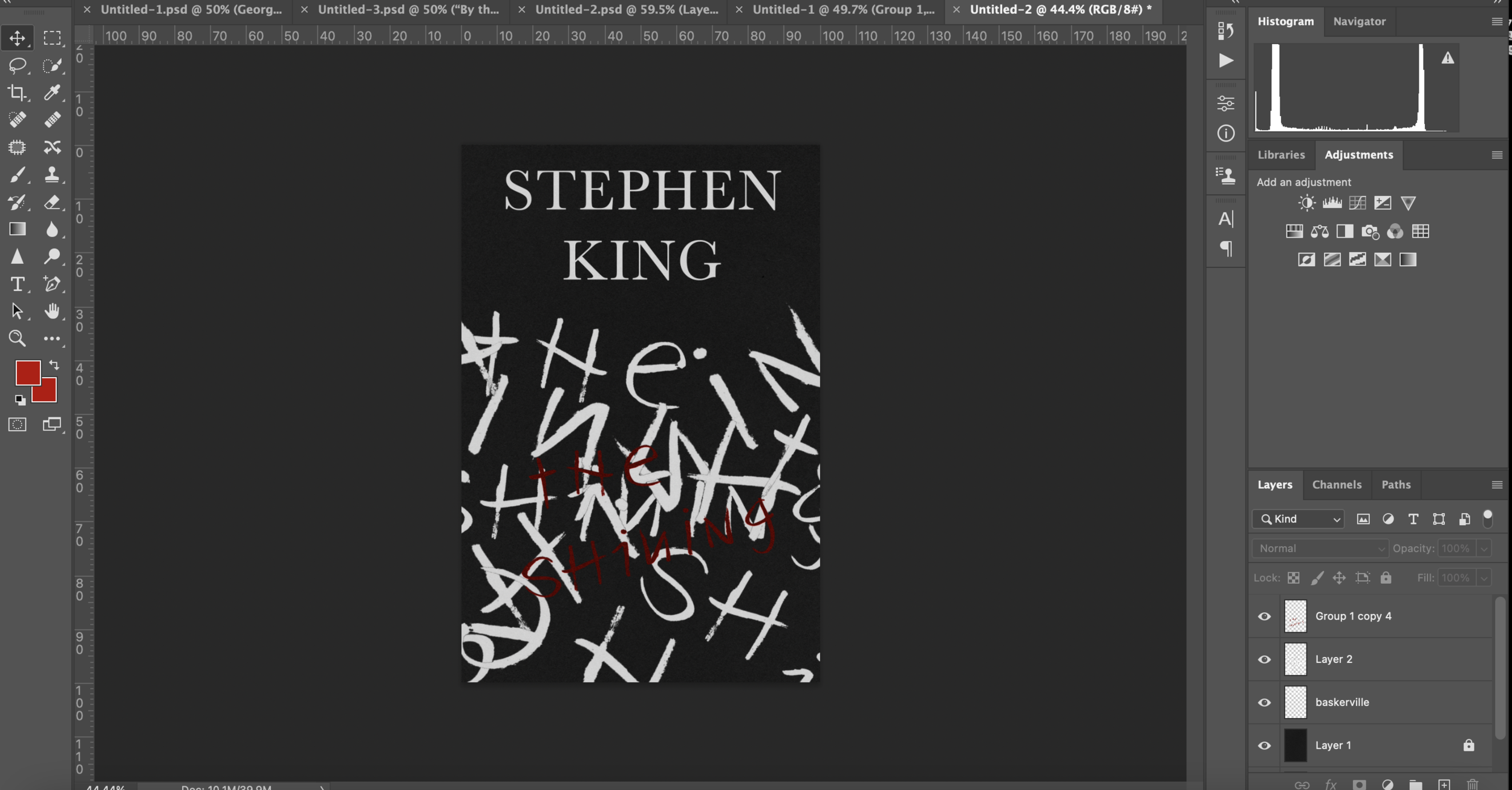
Task: Select the Lasso tool
Action: click(17, 65)
